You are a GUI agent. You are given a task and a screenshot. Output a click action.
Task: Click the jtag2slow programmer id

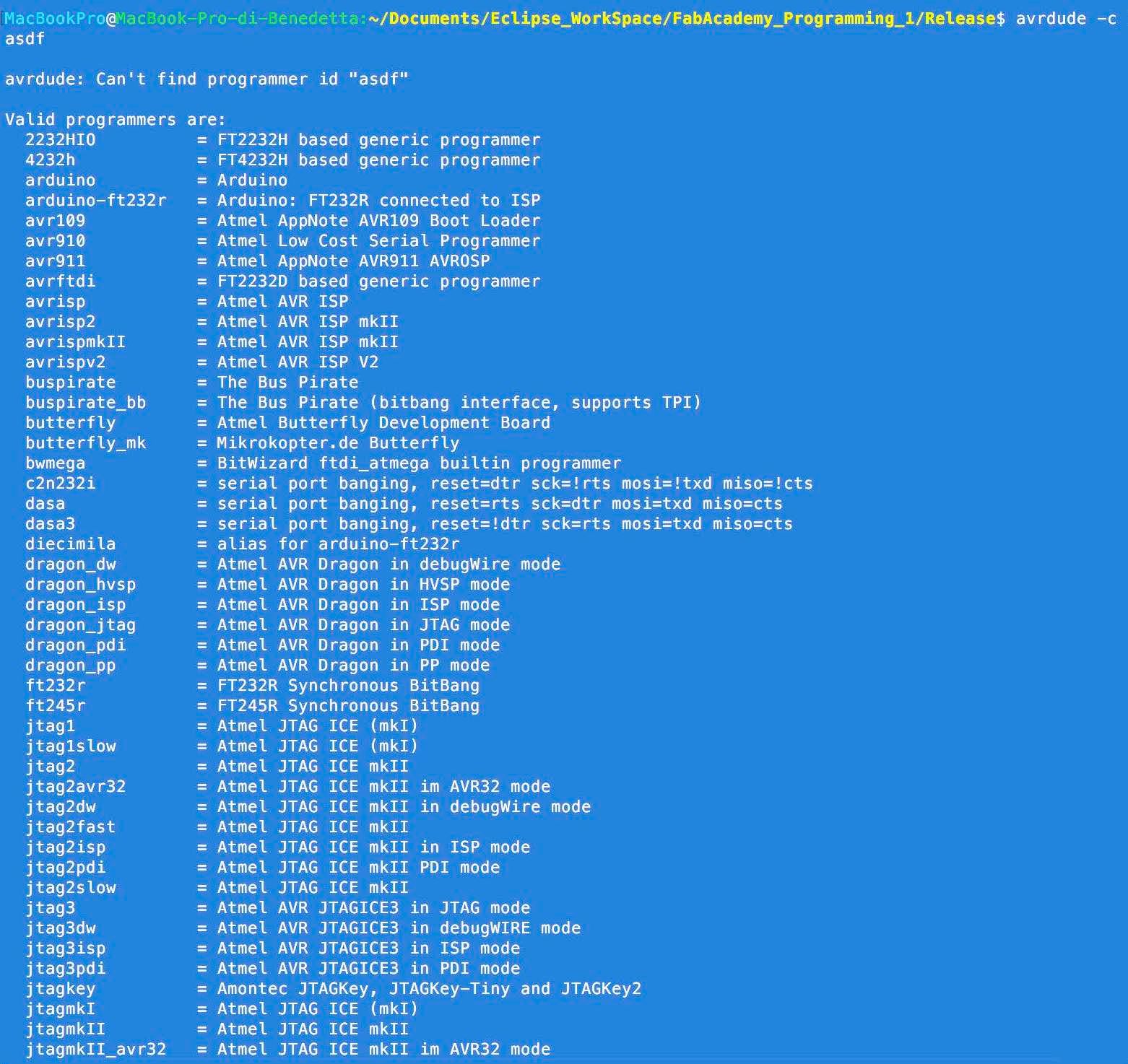click(70, 888)
